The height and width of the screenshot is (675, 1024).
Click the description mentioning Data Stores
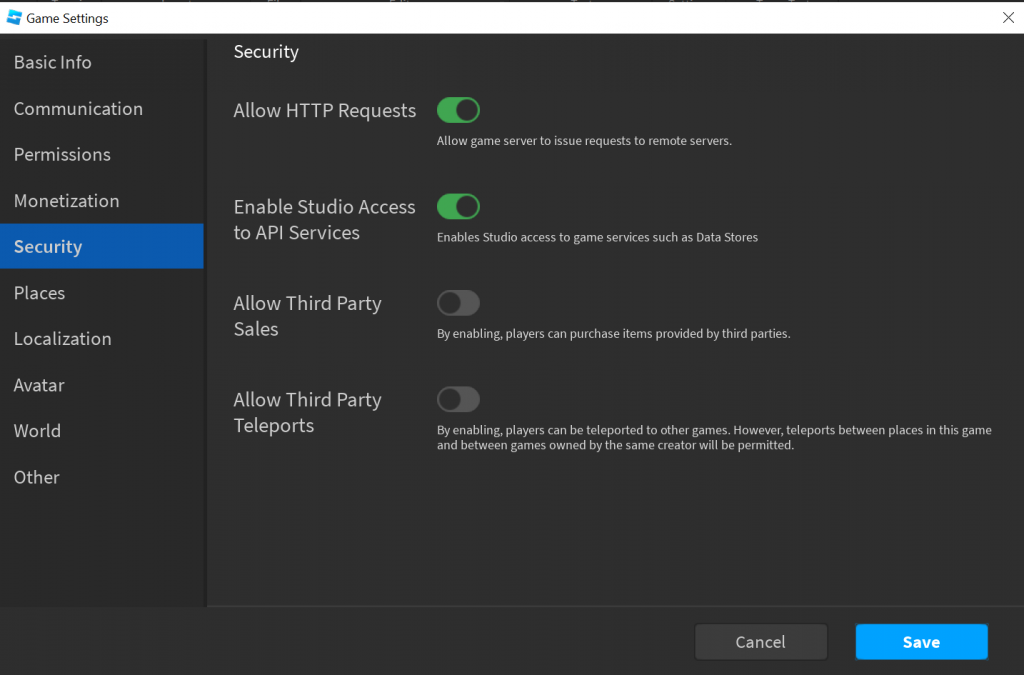click(598, 238)
